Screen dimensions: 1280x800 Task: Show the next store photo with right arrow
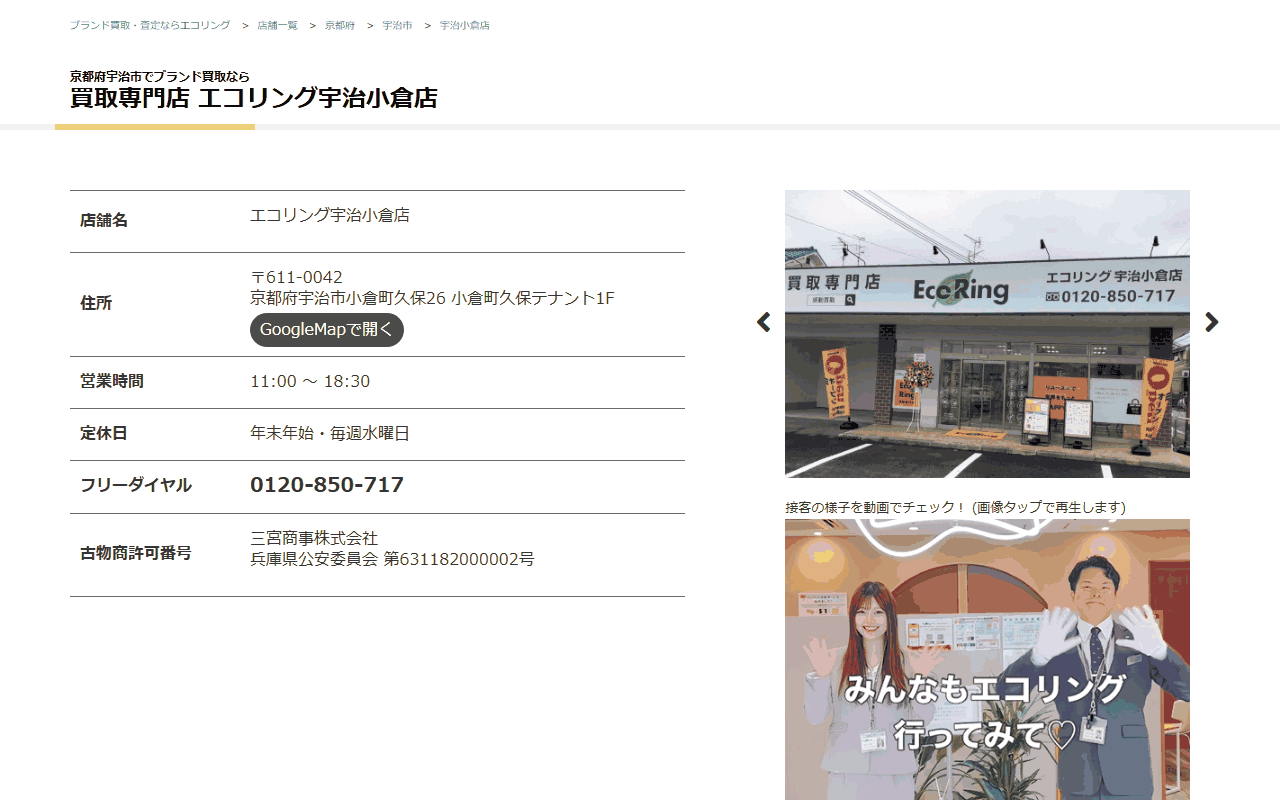click(1211, 322)
